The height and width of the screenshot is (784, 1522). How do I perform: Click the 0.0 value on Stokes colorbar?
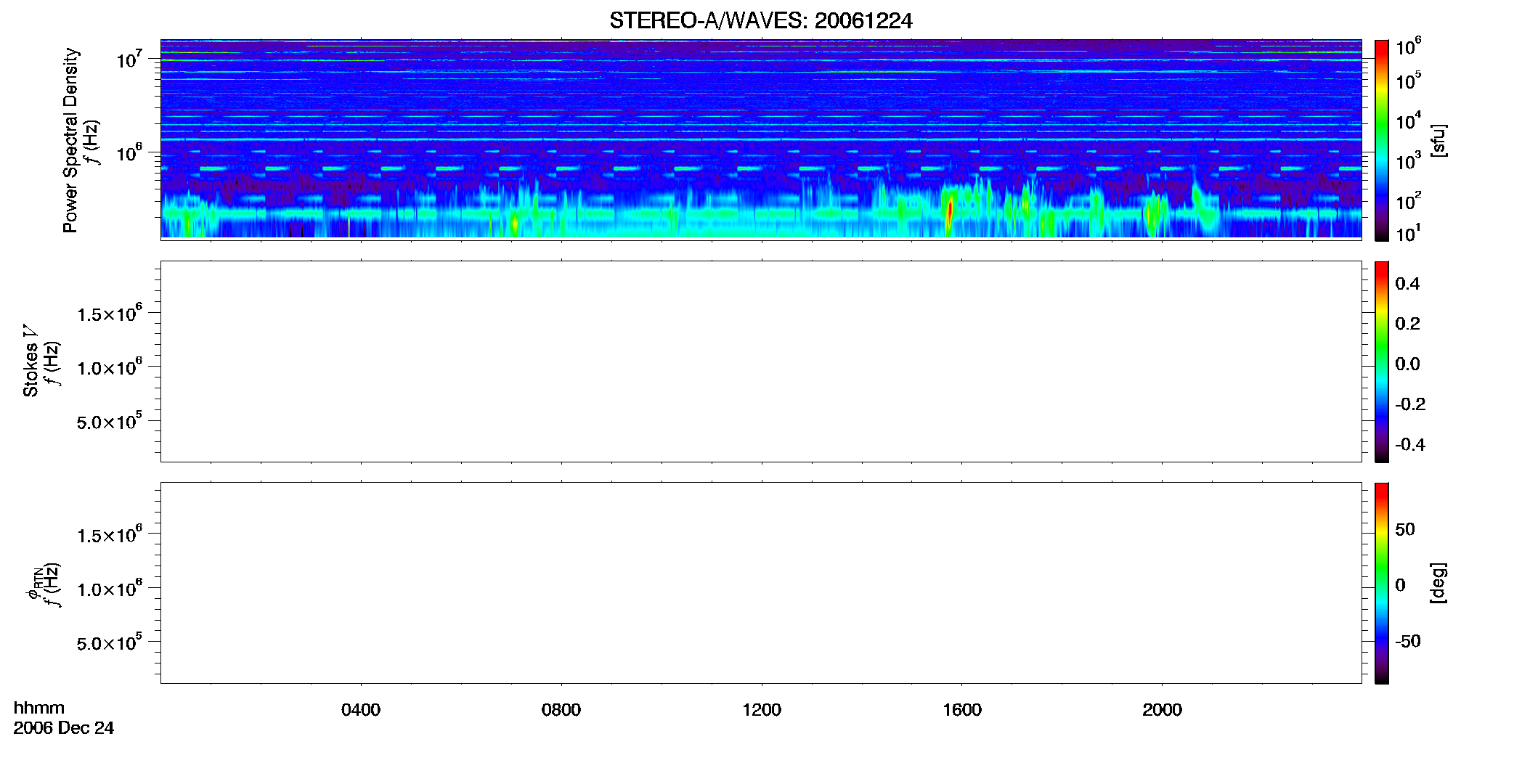coord(1407,364)
